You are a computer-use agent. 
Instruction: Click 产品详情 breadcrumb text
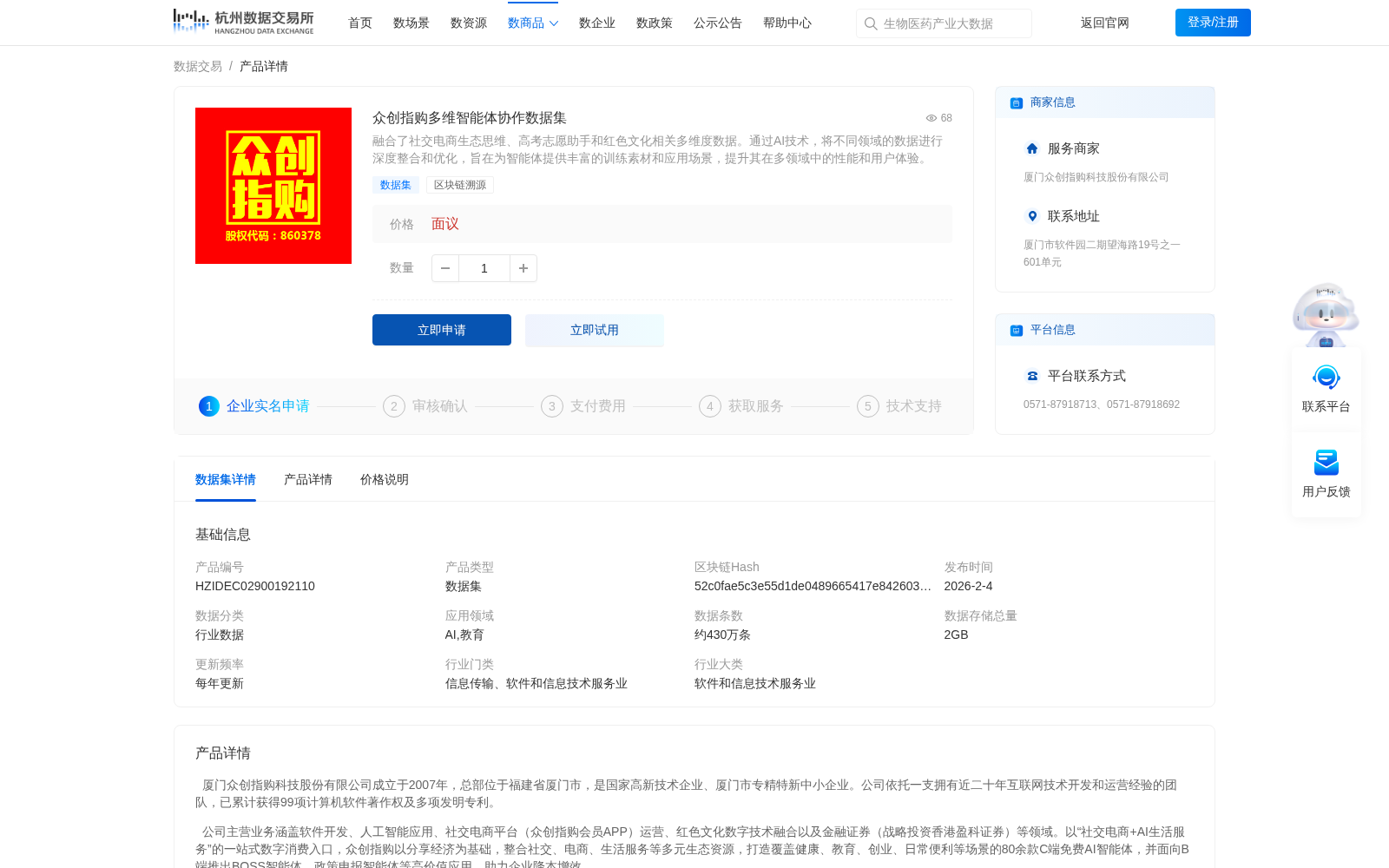(264, 66)
